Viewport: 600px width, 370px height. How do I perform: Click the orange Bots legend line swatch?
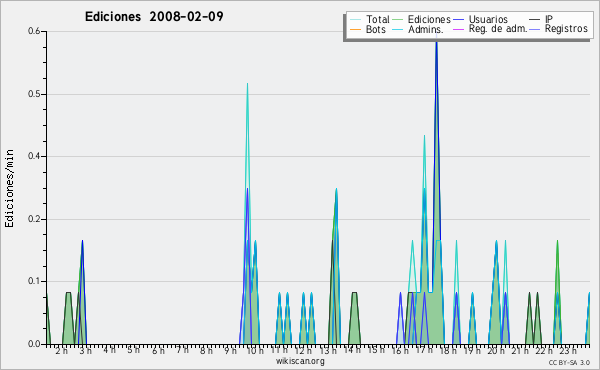coord(355,29)
